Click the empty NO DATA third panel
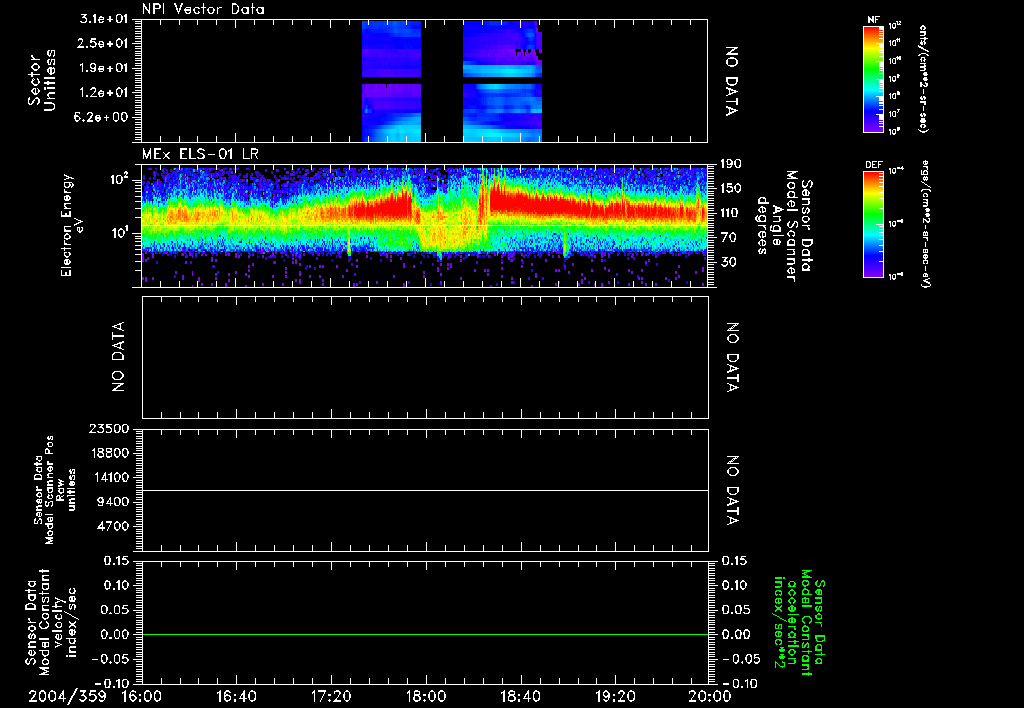1024x708 pixels. [x=425, y=357]
